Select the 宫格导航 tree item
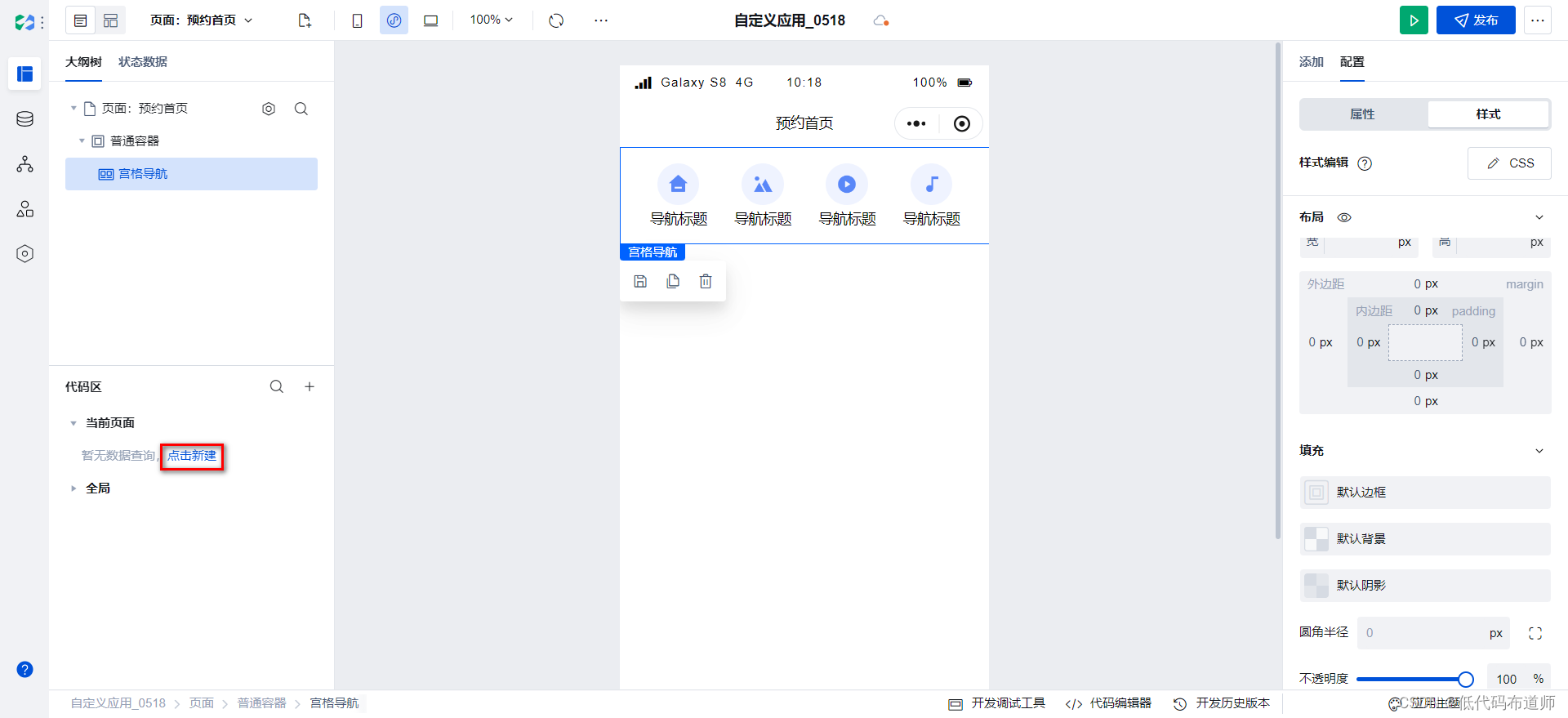This screenshot has height=718, width=1568. 191,174
